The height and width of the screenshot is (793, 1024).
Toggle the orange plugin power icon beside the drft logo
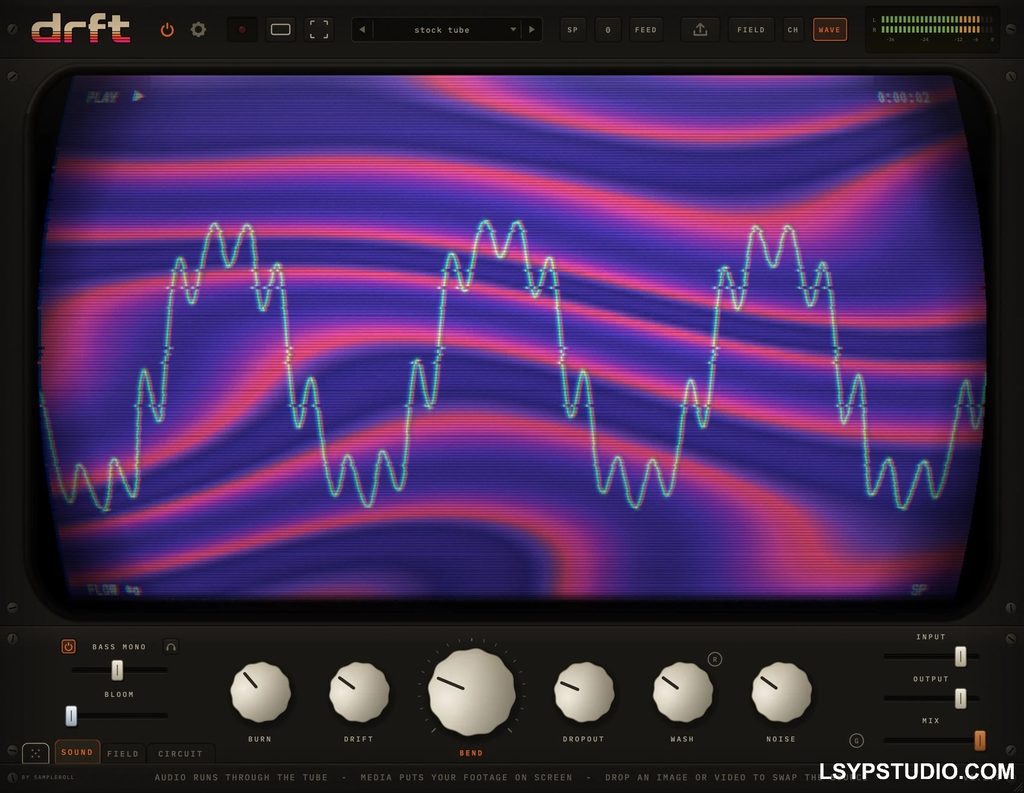tap(167, 30)
